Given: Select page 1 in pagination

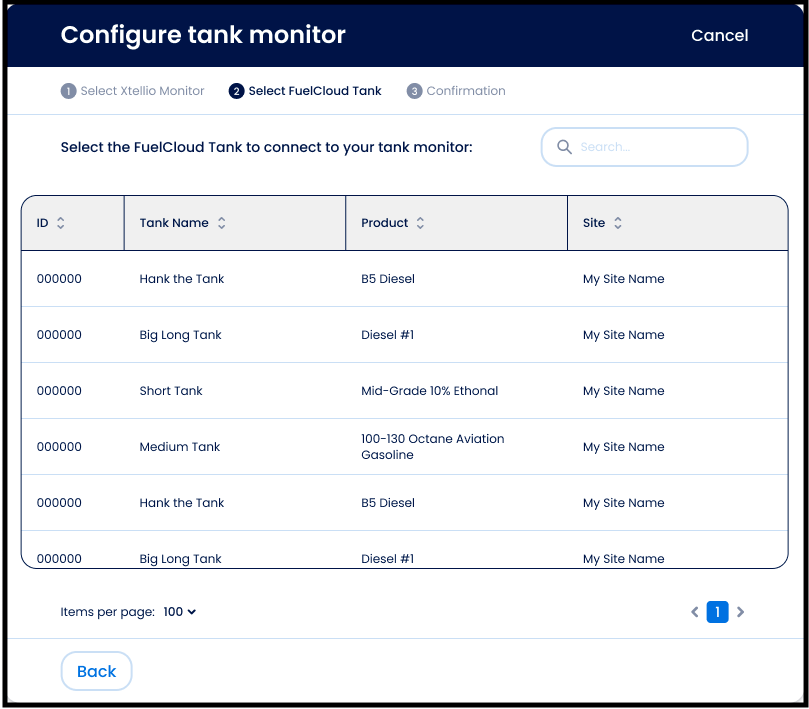Looking at the screenshot, I should click(717, 612).
